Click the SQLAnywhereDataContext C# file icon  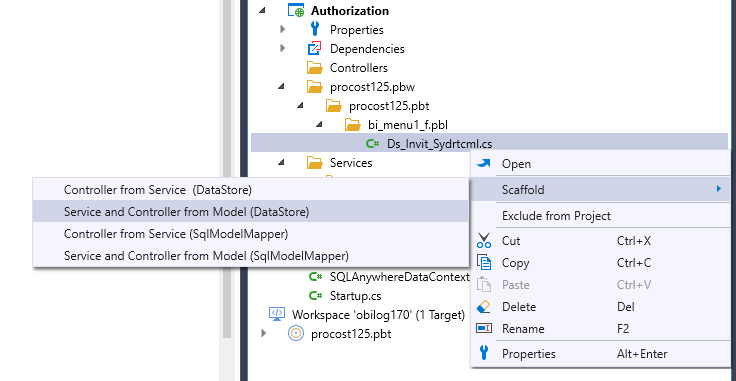coord(315,277)
